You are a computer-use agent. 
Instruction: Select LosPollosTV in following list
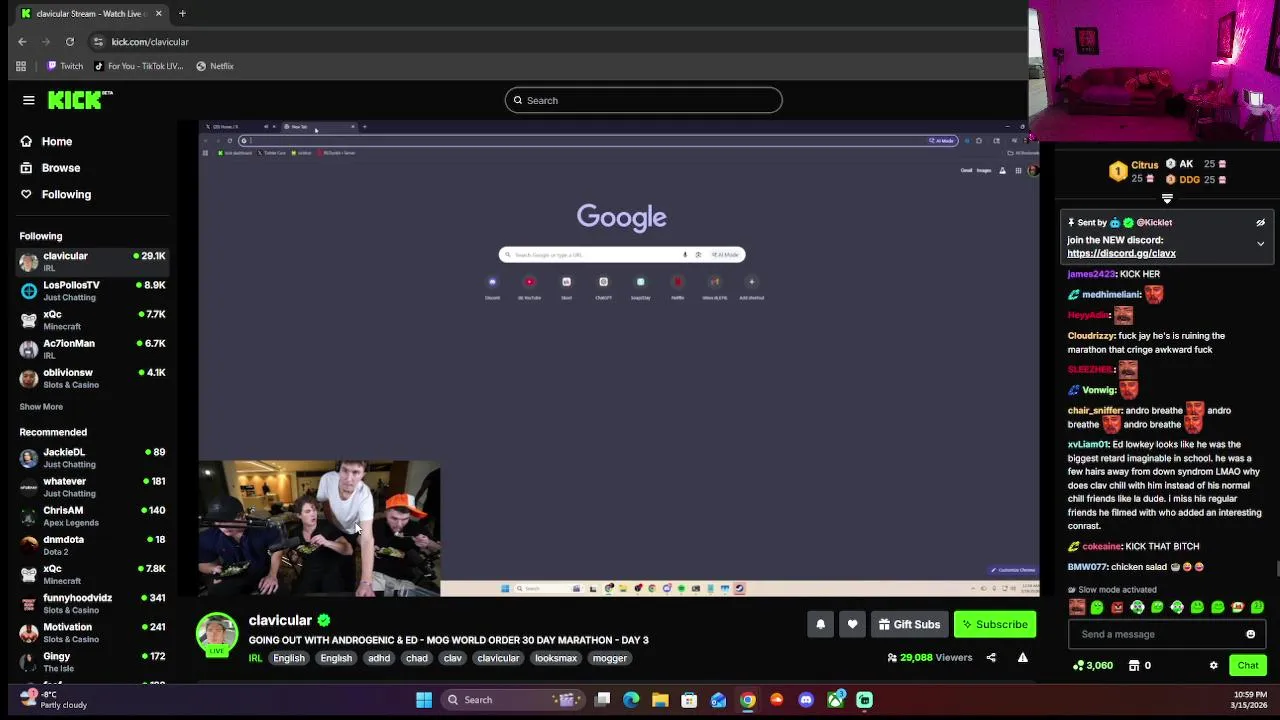click(x=92, y=290)
